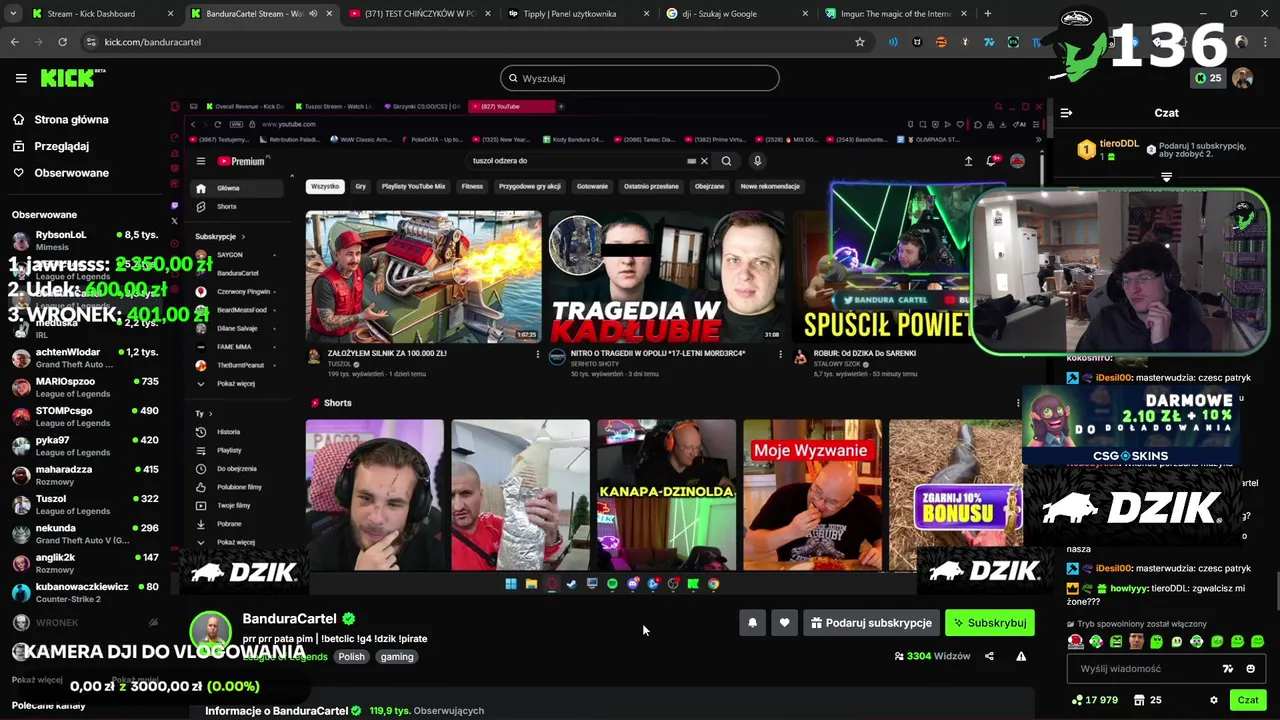The width and height of the screenshot is (1280, 720).
Task: Open RybsonLoL channel in sidebar
Action: tap(84, 240)
